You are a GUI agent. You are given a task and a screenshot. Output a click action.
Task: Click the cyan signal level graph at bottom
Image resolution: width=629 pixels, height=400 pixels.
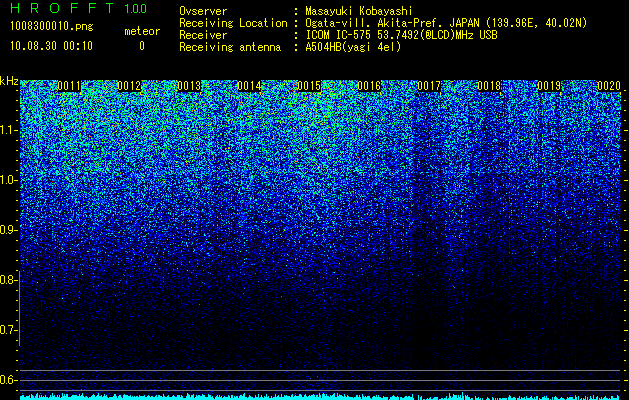(320, 396)
